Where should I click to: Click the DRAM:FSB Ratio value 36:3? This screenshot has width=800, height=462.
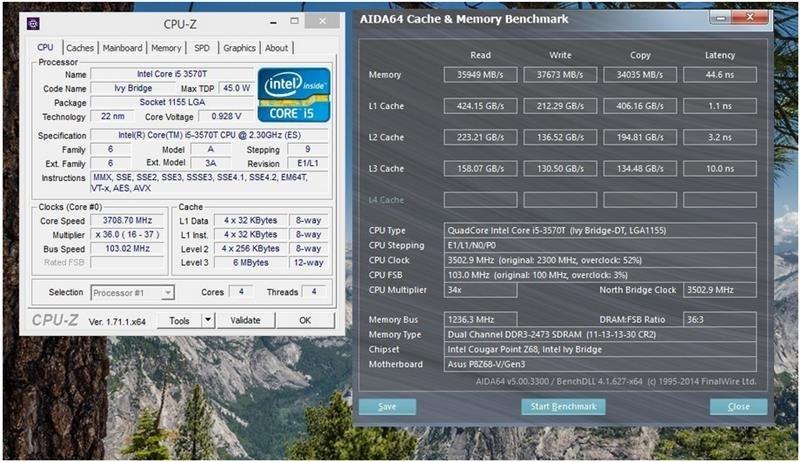tap(720, 320)
